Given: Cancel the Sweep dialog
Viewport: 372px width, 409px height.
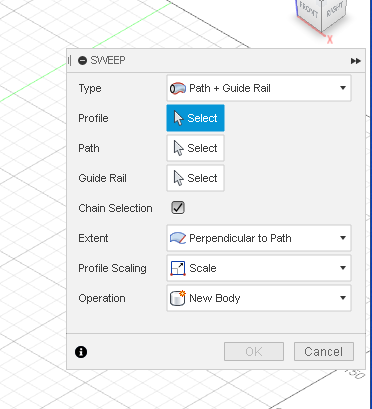Looking at the screenshot, I should (x=324, y=351).
